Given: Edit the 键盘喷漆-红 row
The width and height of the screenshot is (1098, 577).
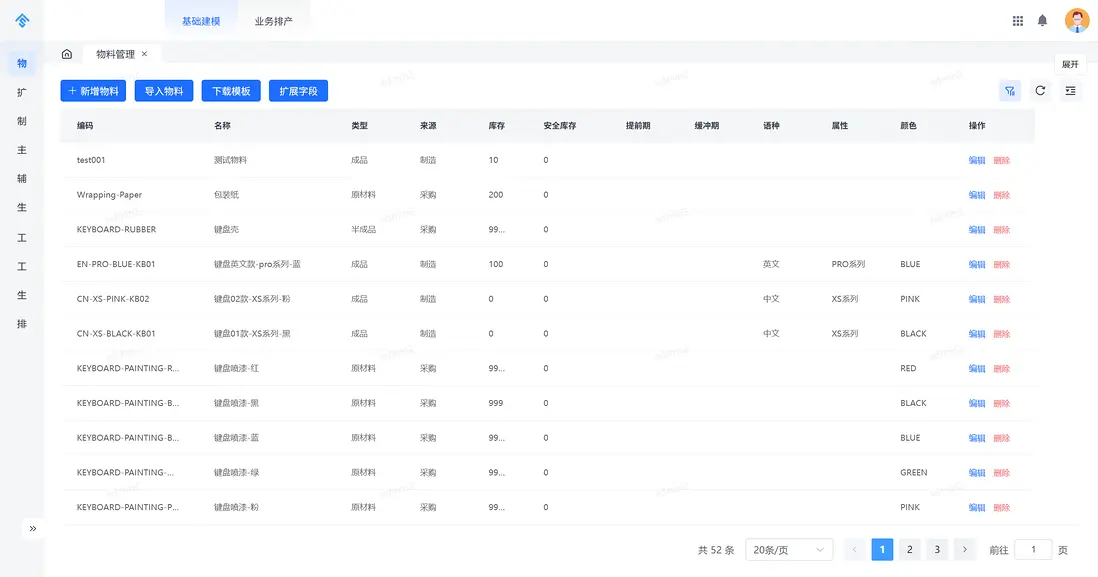Looking at the screenshot, I should click(977, 368).
